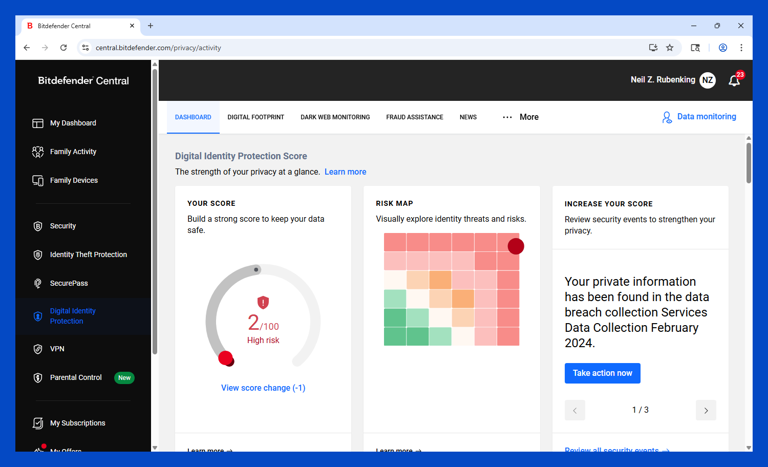
Task: Open the My Subscriptions icon
Action: point(38,423)
